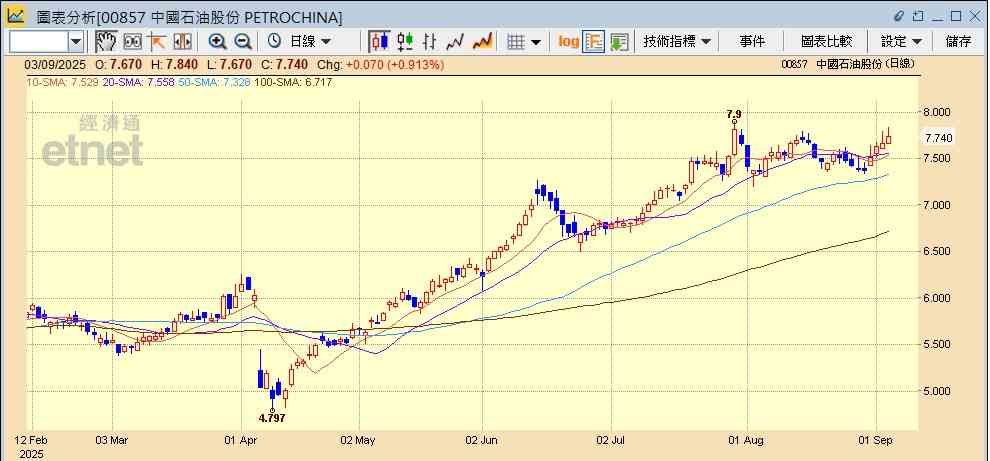Click the 8.000 price axis label
The image size is (990, 461).
(x=937, y=112)
